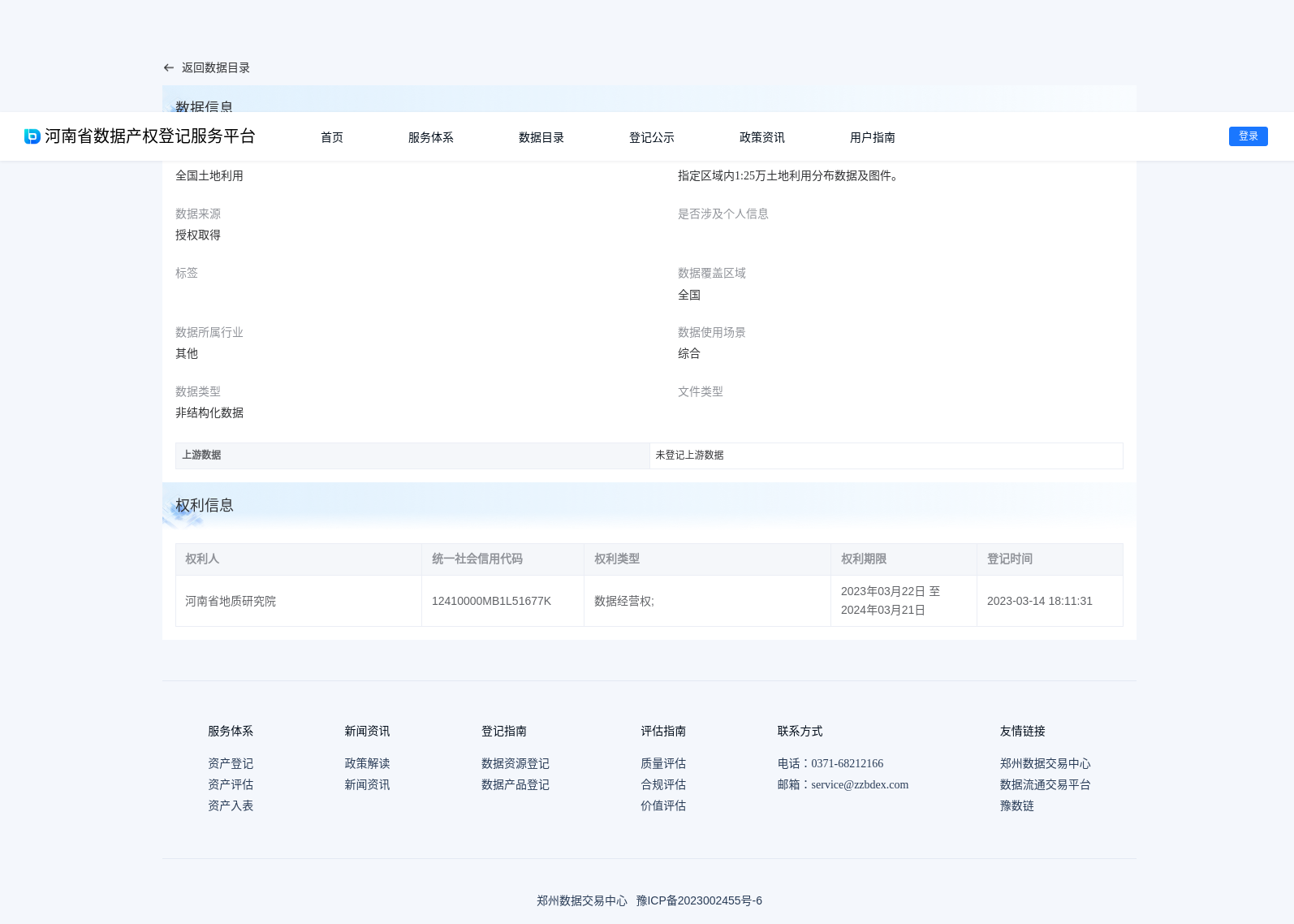Open the 豫数链 friendly link
The width and height of the screenshot is (1294, 924).
(1017, 805)
